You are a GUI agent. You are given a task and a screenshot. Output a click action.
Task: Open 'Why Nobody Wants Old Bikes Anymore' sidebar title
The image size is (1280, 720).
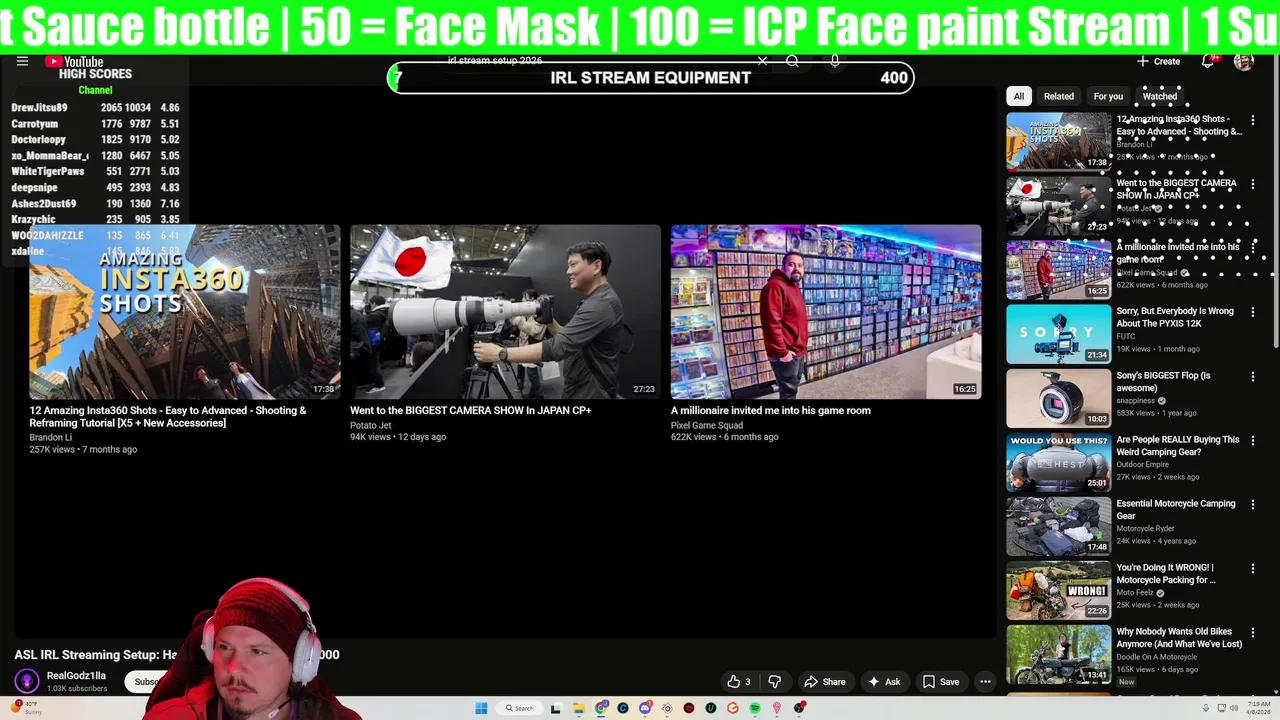pyautogui.click(x=1179, y=637)
